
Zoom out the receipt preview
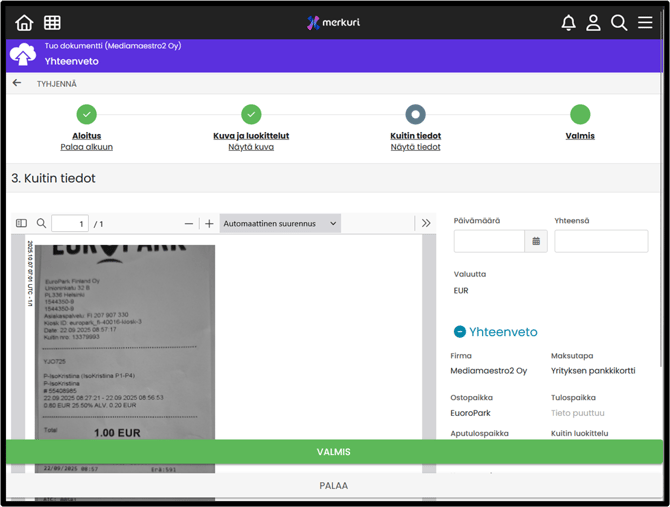(x=189, y=224)
